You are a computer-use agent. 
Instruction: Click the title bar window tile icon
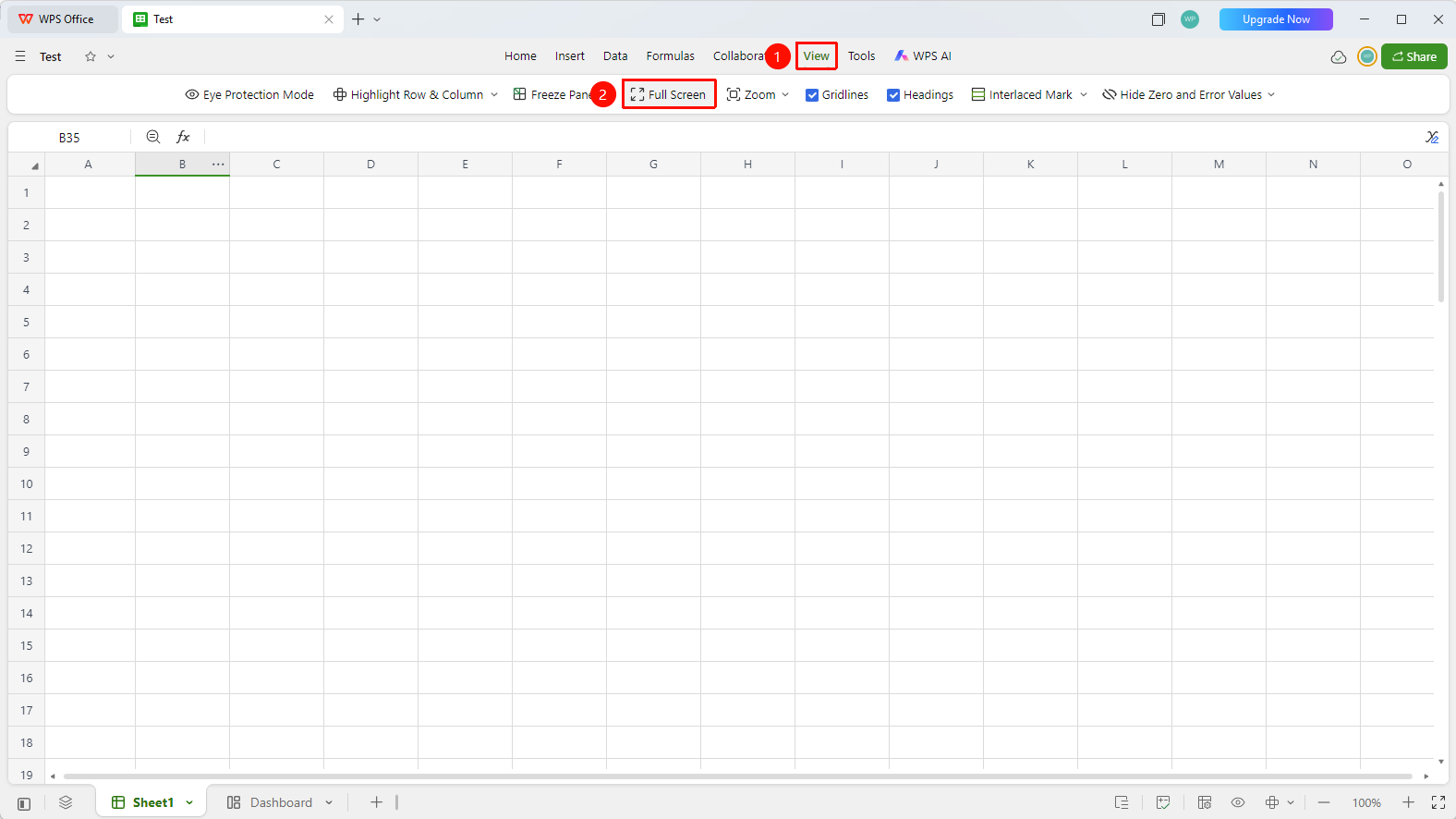pos(1159,19)
